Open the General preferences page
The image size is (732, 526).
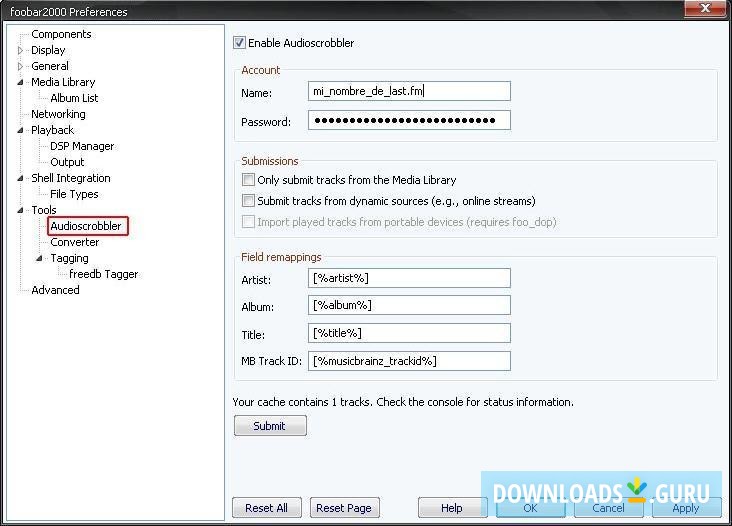(50, 66)
